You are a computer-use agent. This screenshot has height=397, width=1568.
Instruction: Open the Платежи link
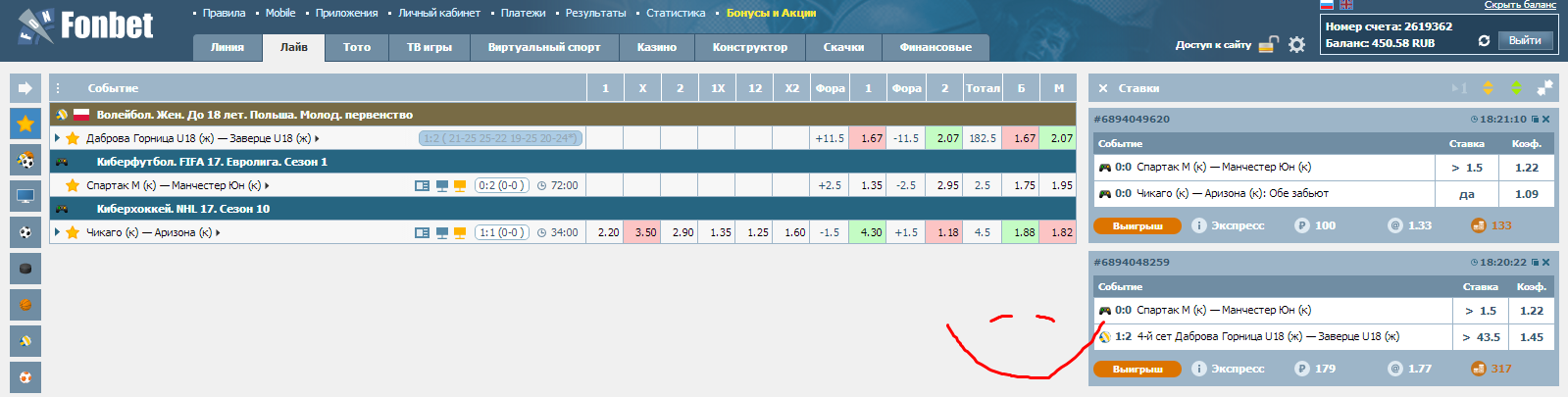pyautogui.click(x=523, y=13)
